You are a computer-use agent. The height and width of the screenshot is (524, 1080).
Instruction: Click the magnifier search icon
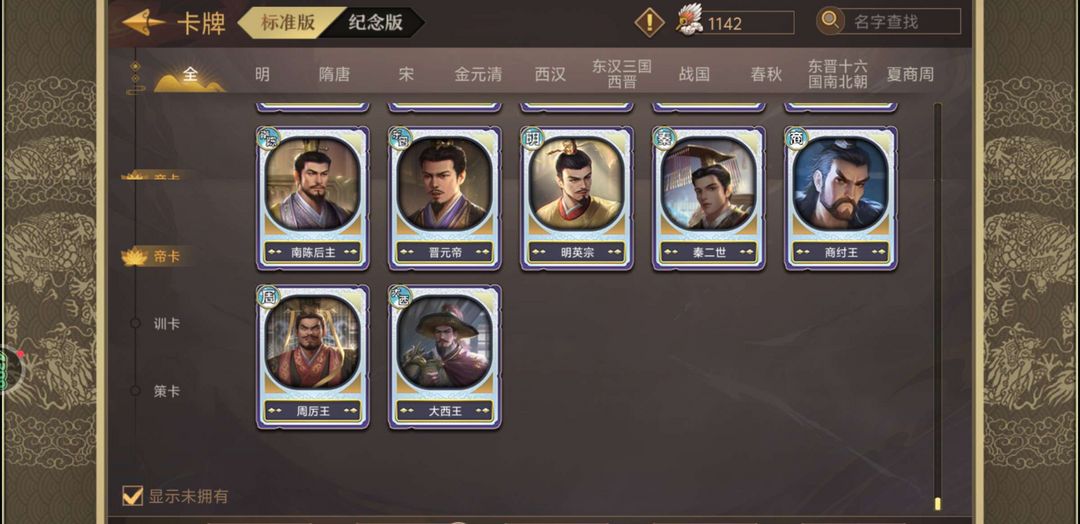click(830, 21)
